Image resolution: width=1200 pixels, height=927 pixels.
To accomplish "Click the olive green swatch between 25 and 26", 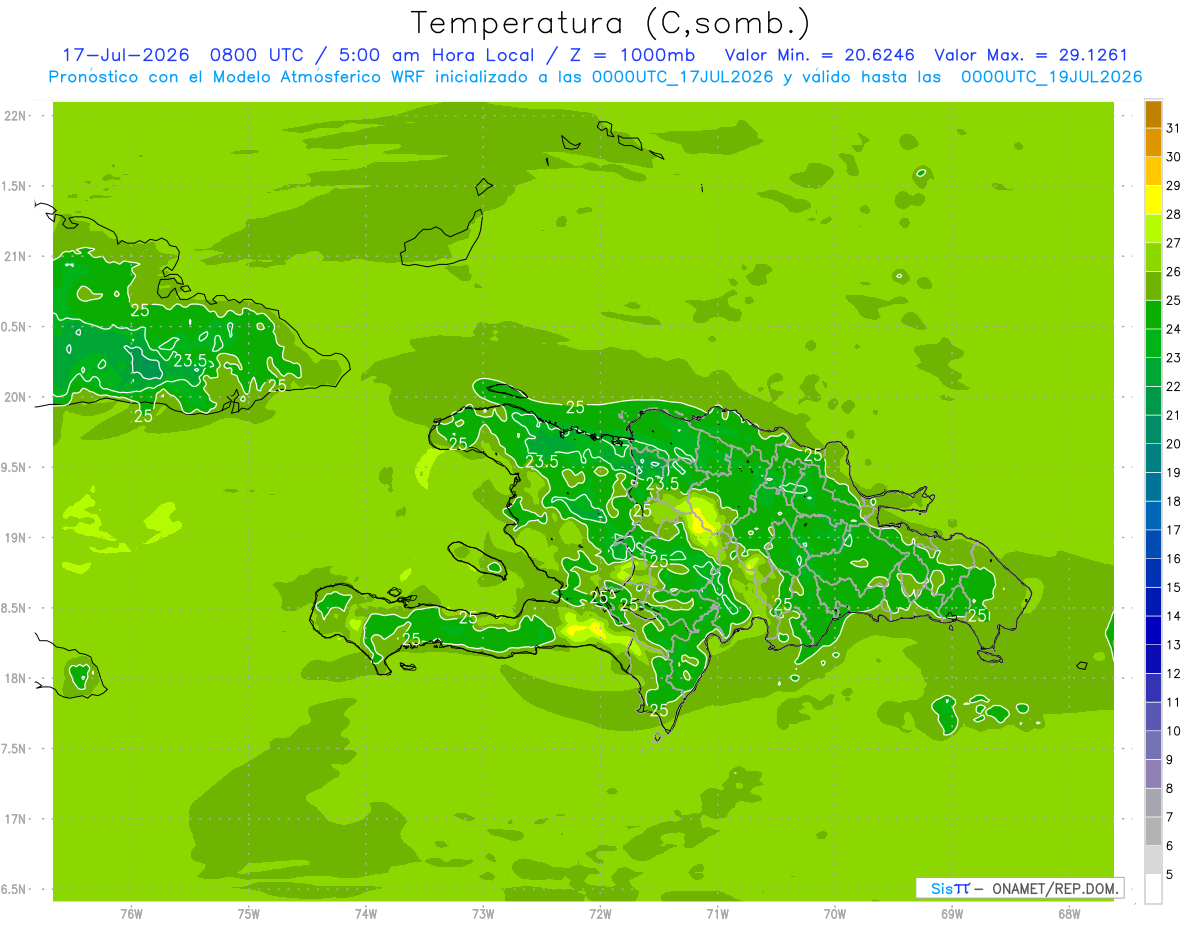I will pyautogui.click(x=1153, y=286).
